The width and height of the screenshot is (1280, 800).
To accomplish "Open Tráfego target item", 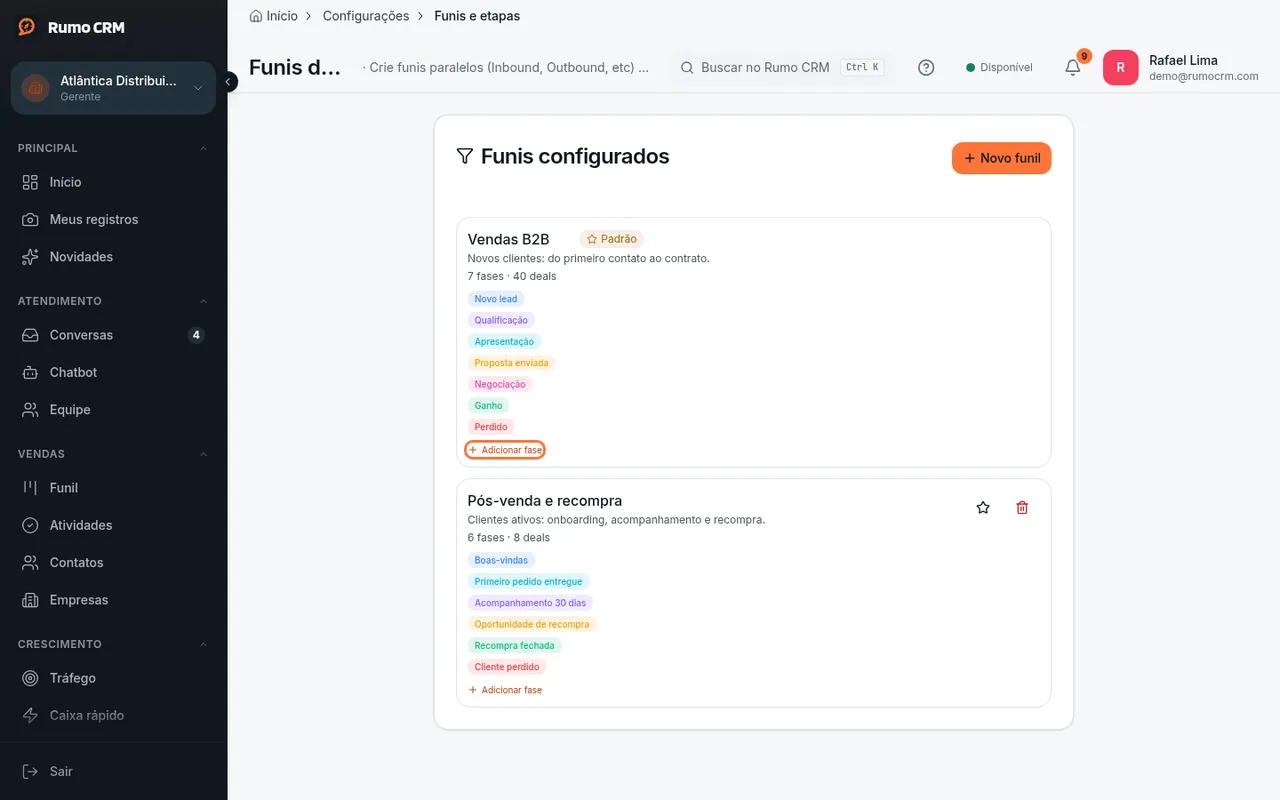I will (x=114, y=678).
